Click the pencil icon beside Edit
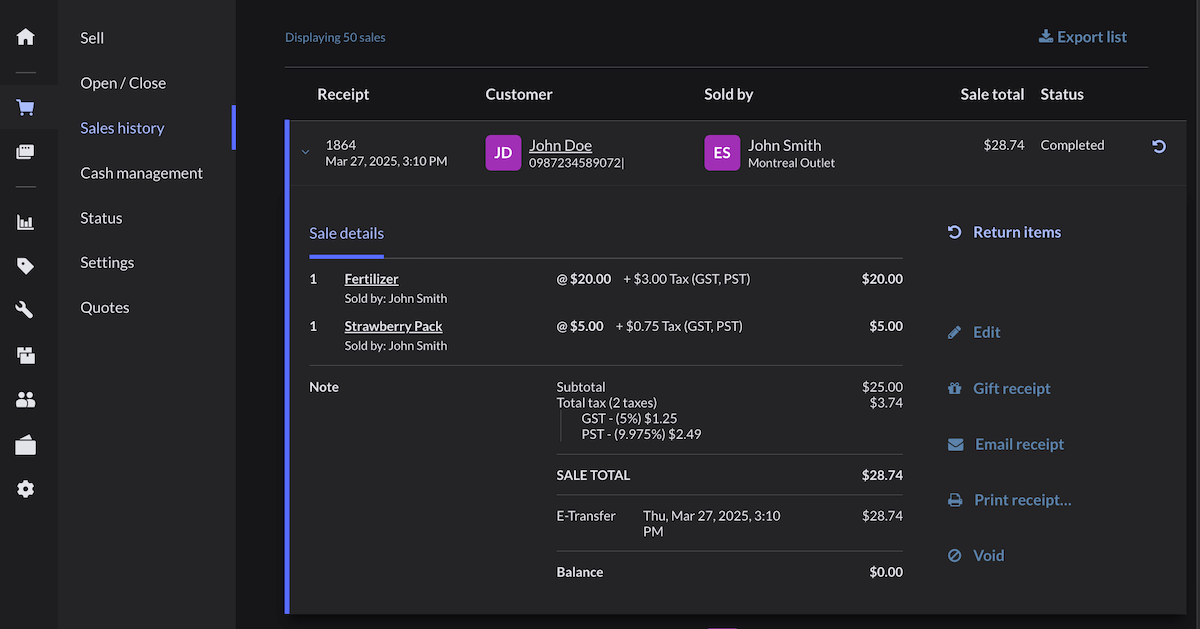This screenshot has width=1200, height=629. click(x=955, y=332)
